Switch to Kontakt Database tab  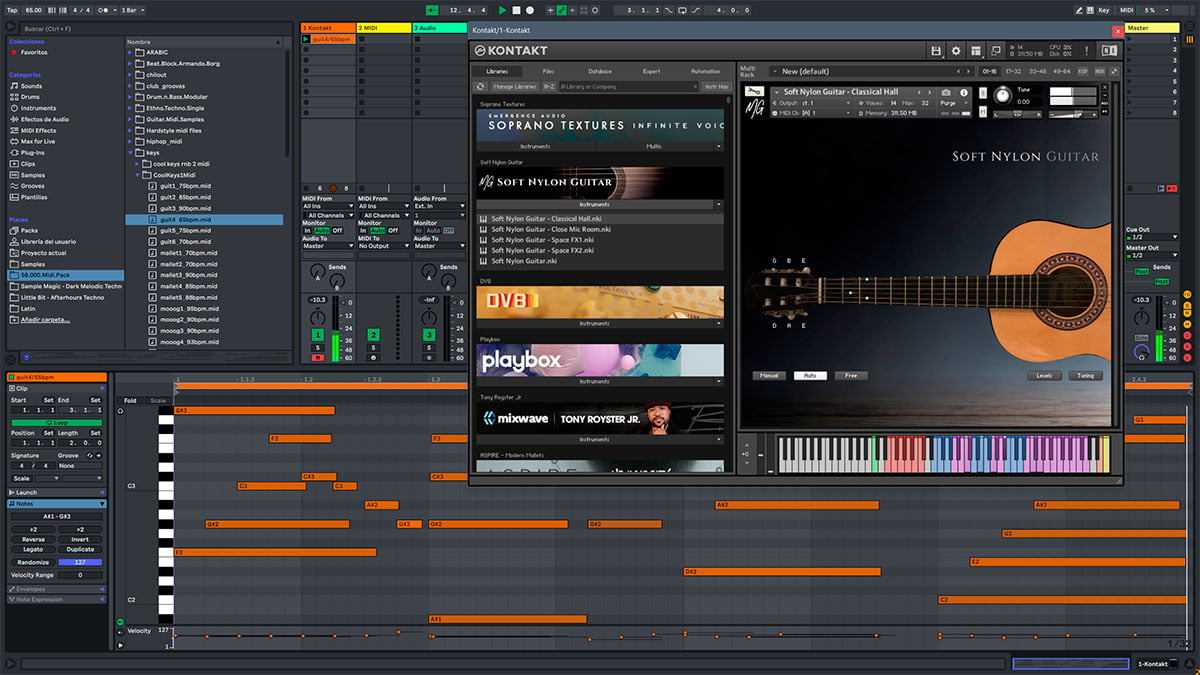coord(600,72)
